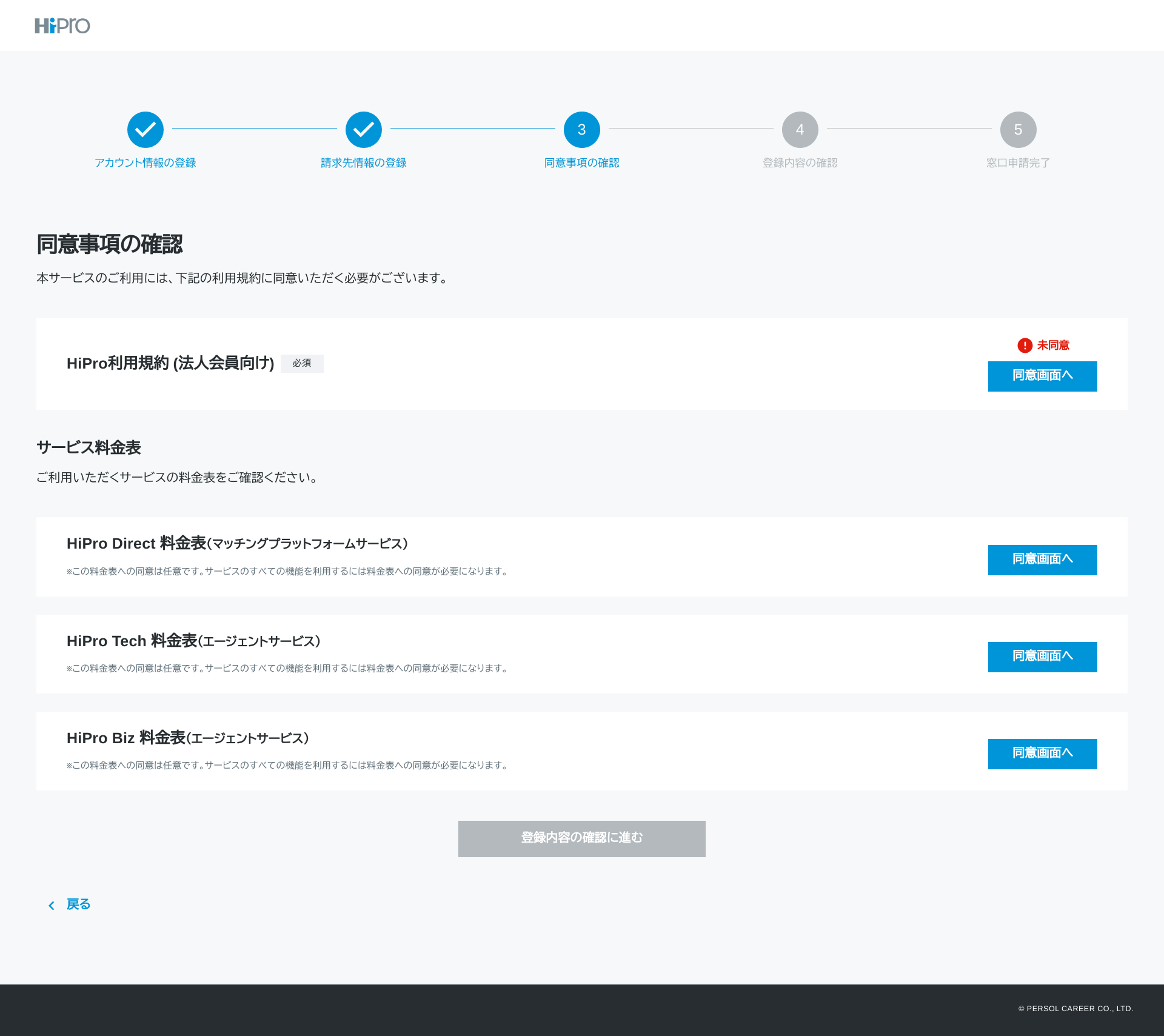Image resolution: width=1164 pixels, height=1036 pixels.
Task: Open agreement screen for HiPro Biz 料金表
Action: (1042, 754)
